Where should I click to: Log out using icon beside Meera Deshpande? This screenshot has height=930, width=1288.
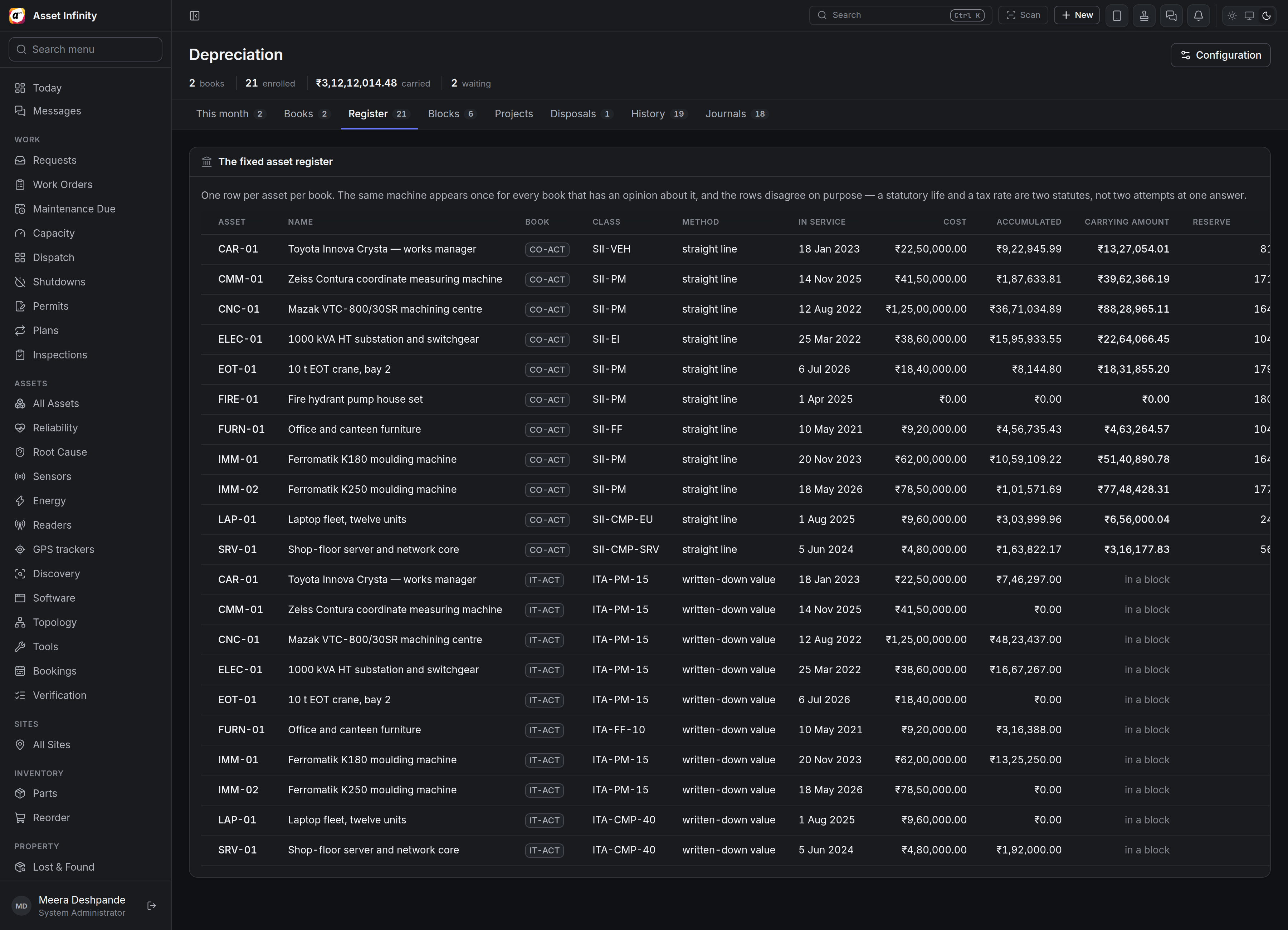point(152,906)
